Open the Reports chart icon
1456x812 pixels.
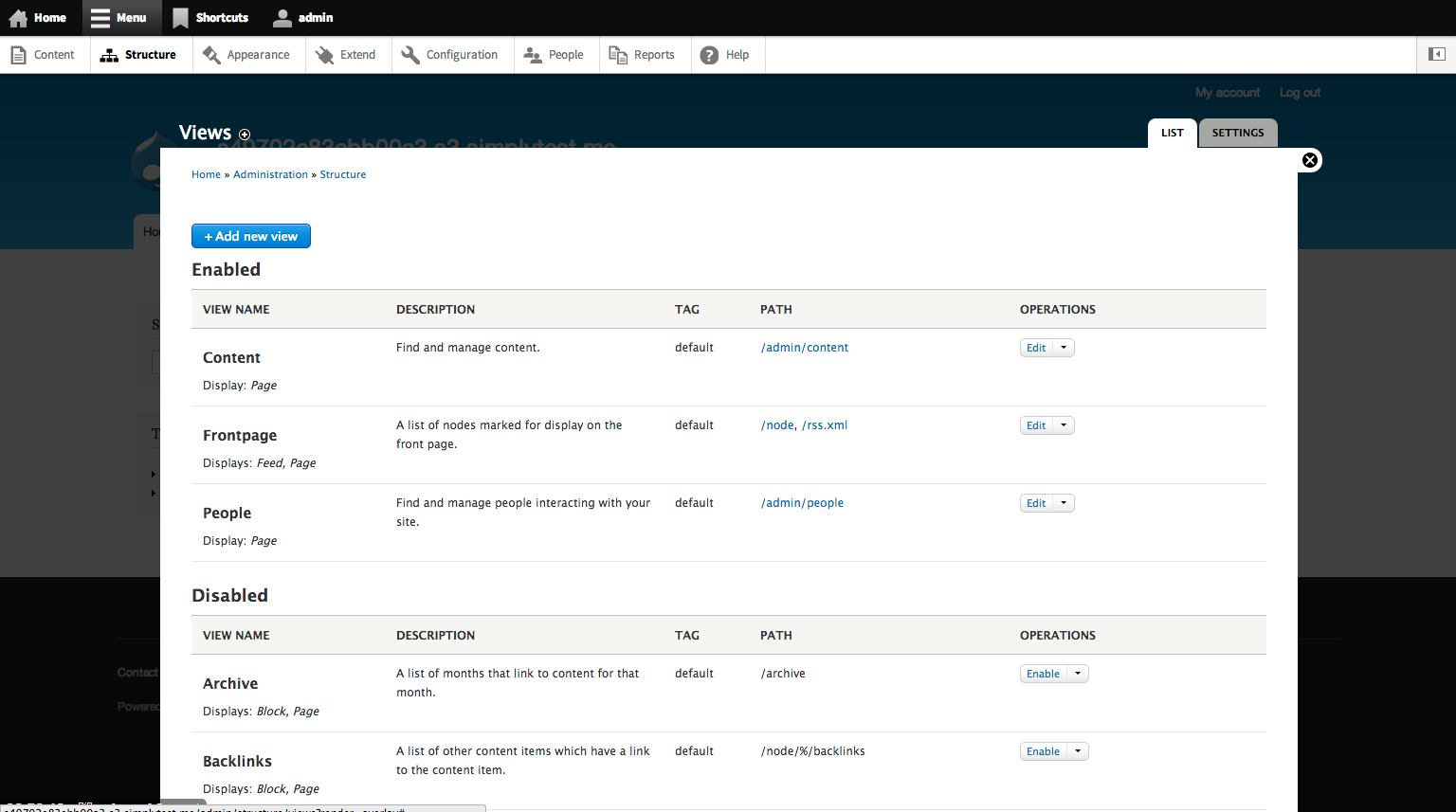[618, 55]
